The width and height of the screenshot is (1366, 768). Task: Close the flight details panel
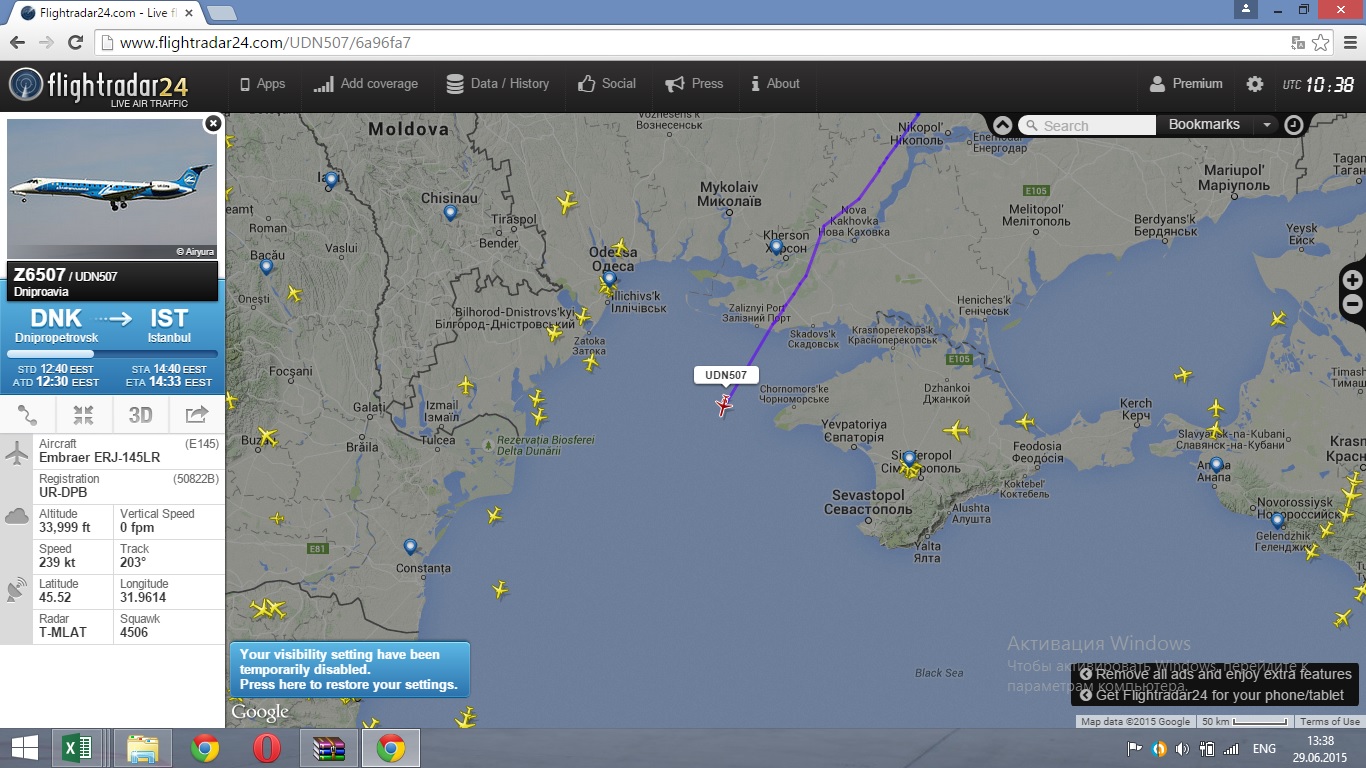212,123
